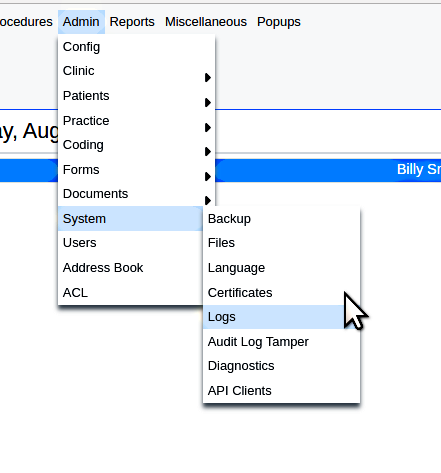
Task: Open the Popups menu
Action: 279,22
